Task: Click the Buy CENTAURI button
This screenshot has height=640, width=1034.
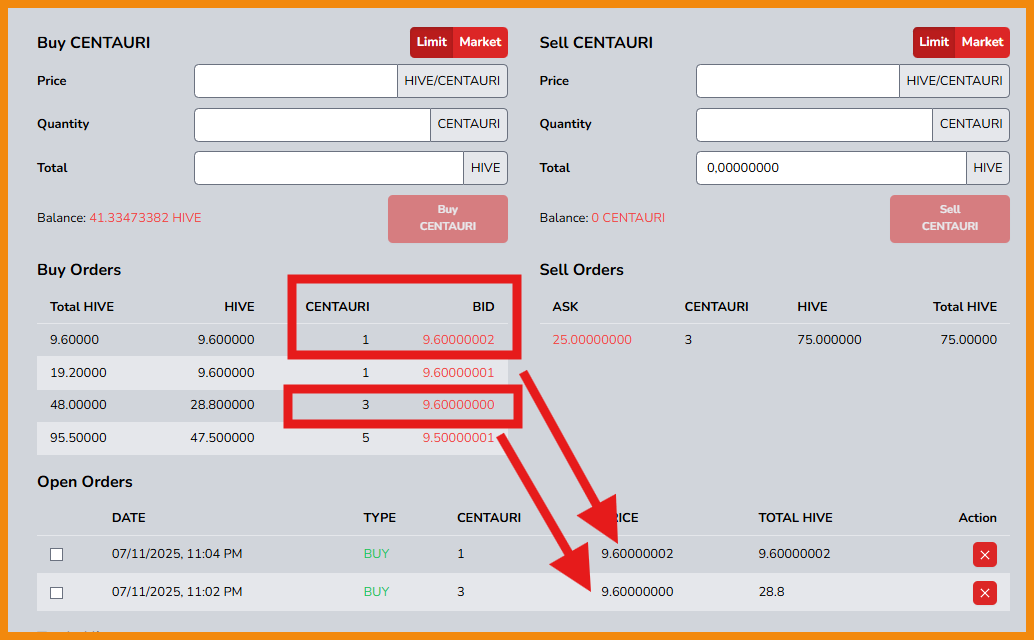Action: coord(448,218)
